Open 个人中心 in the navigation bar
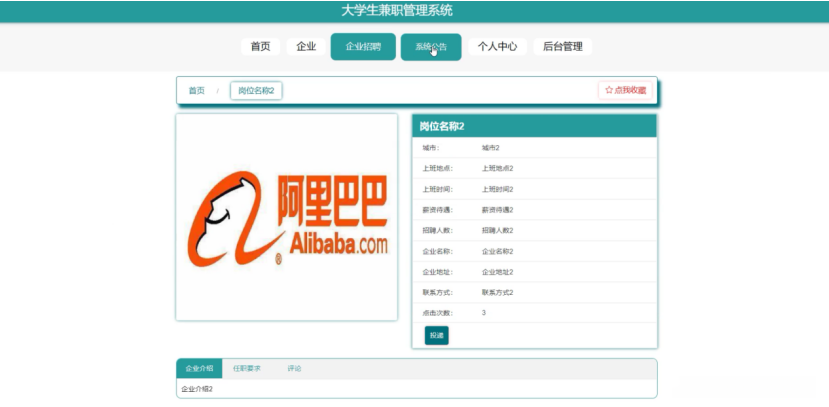Screen dimensions: 829x407 pos(498,47)
